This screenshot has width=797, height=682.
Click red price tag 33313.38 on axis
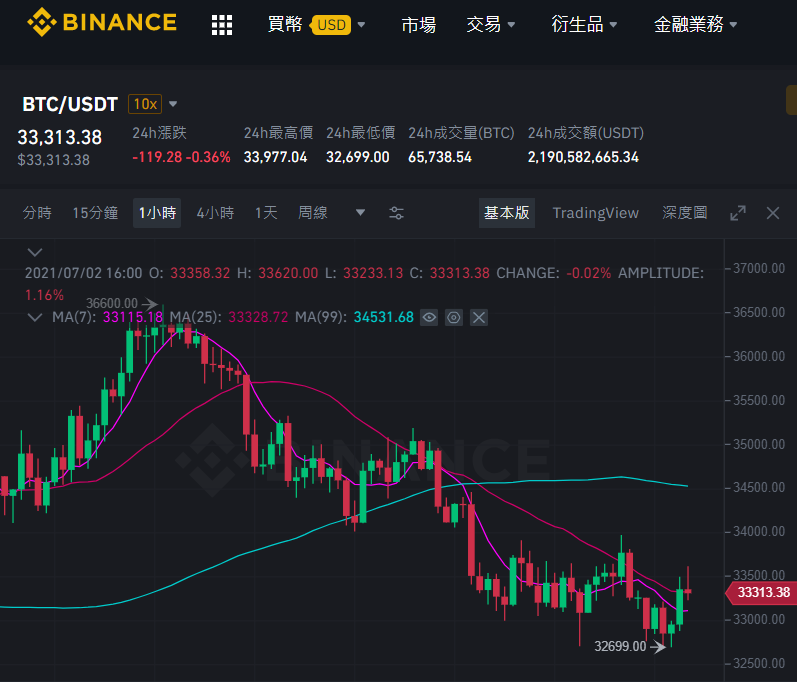pyautogui.click(x=762, y=593)
